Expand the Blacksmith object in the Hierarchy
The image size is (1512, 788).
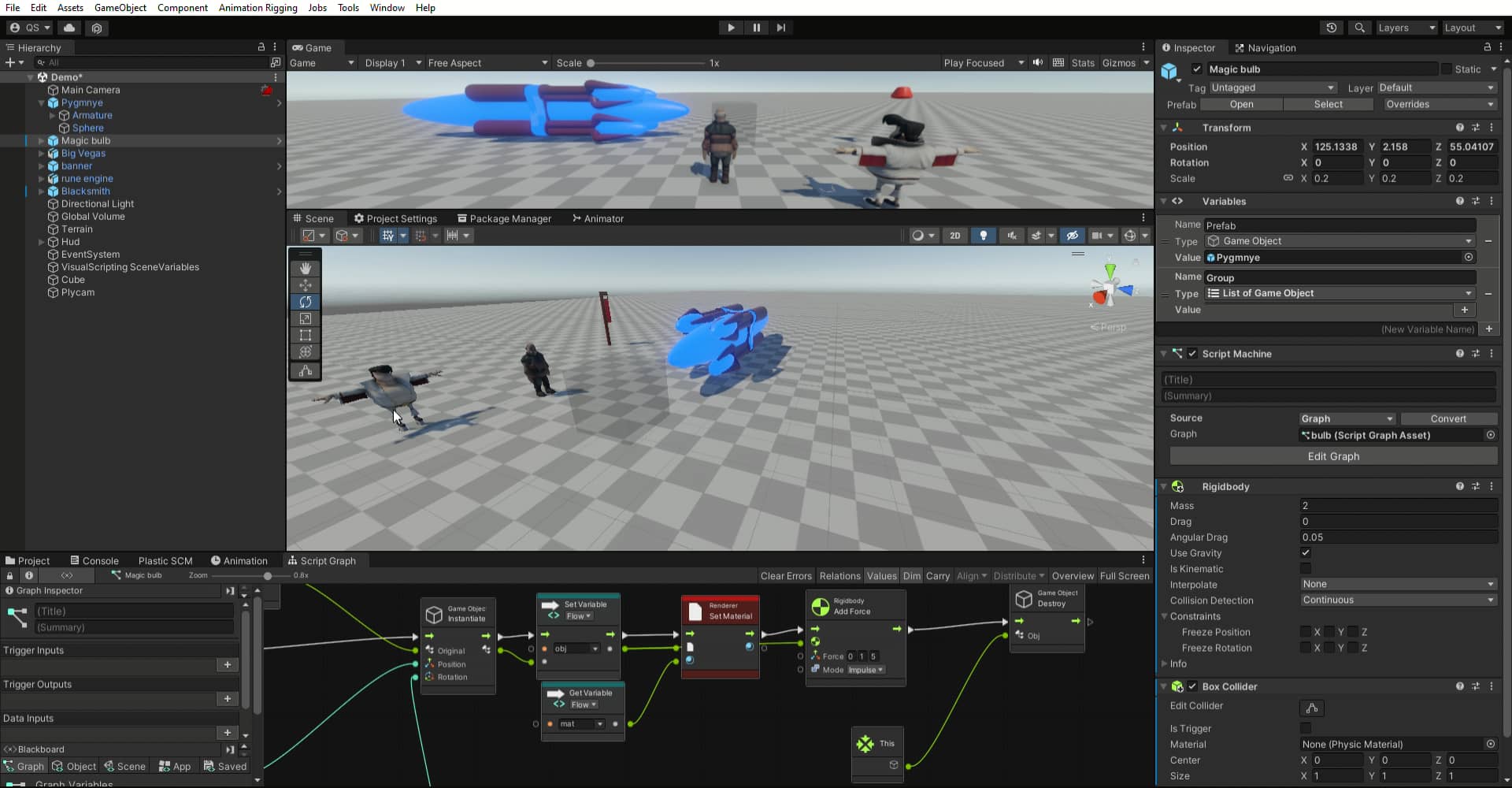pyautogui.click(x=40, y=191)
